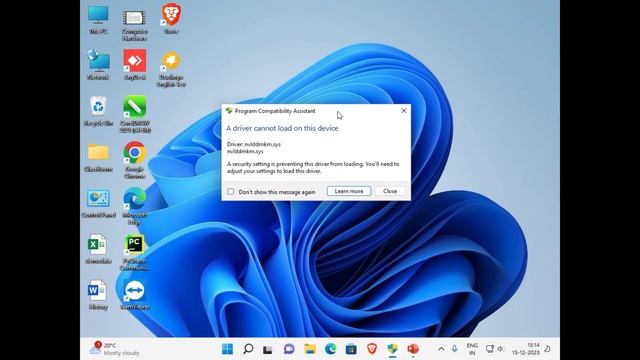This screenshot has height=360, width=640.
Task: Open the Control Panel desktop icon
Action: tap(98, 203)
